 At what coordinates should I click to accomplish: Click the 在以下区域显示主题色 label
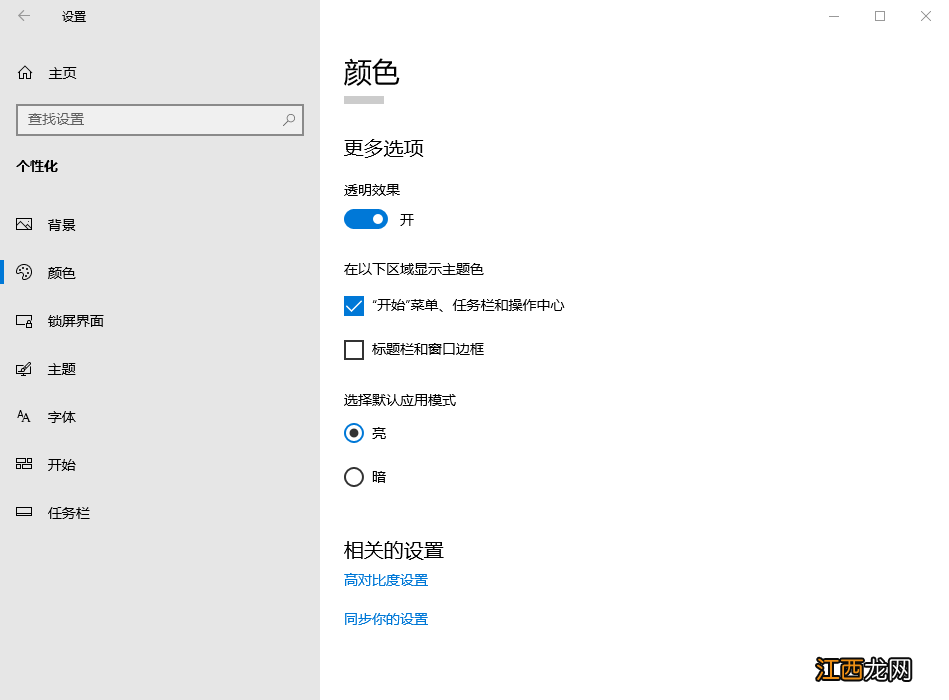(x=414, y=269)
